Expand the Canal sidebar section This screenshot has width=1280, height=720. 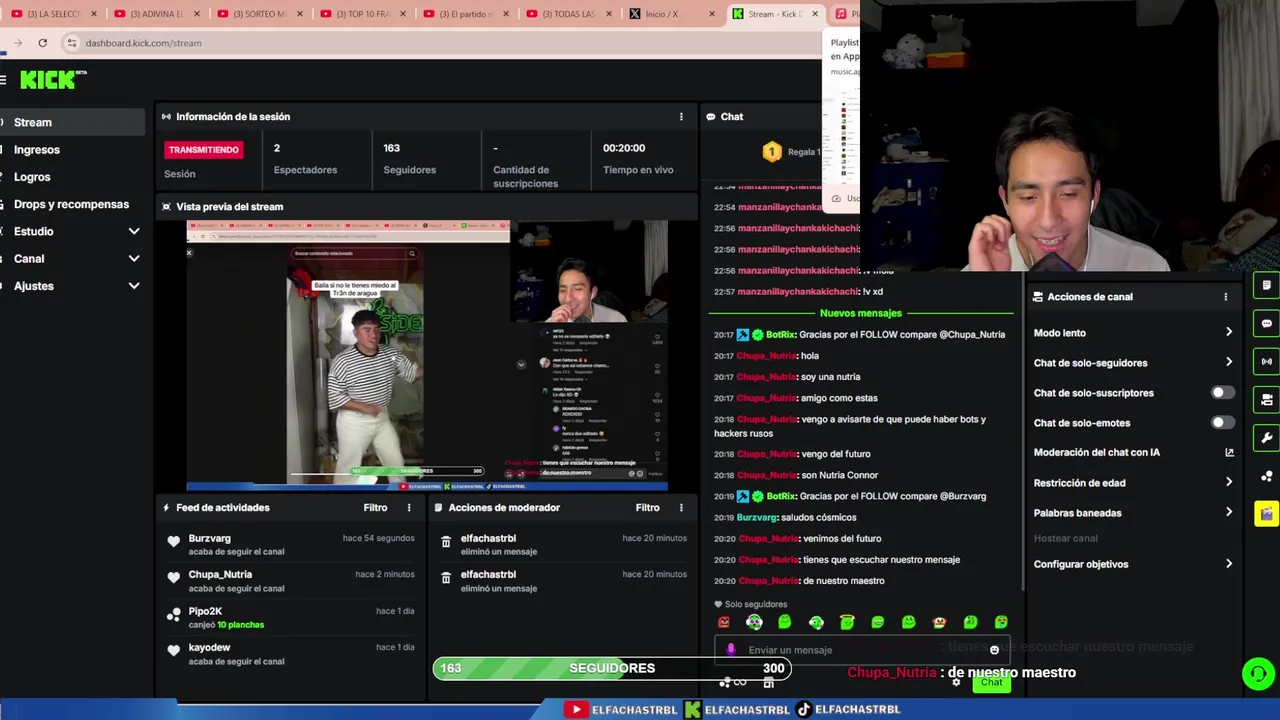coord(134,259)
